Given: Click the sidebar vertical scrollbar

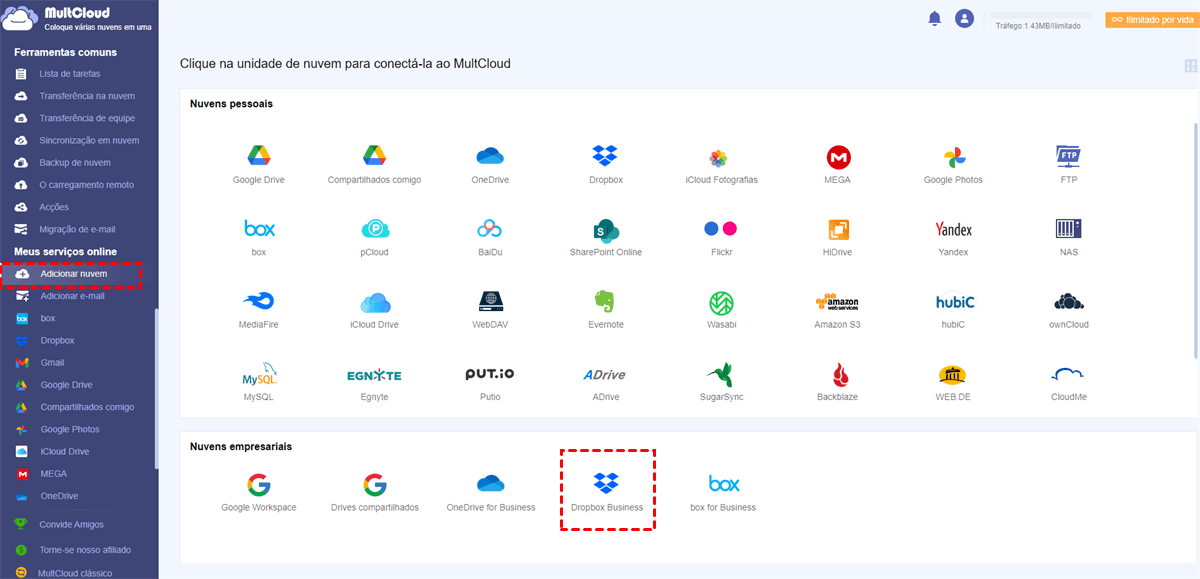Looking at the screenshot, I should pos(156,388).
